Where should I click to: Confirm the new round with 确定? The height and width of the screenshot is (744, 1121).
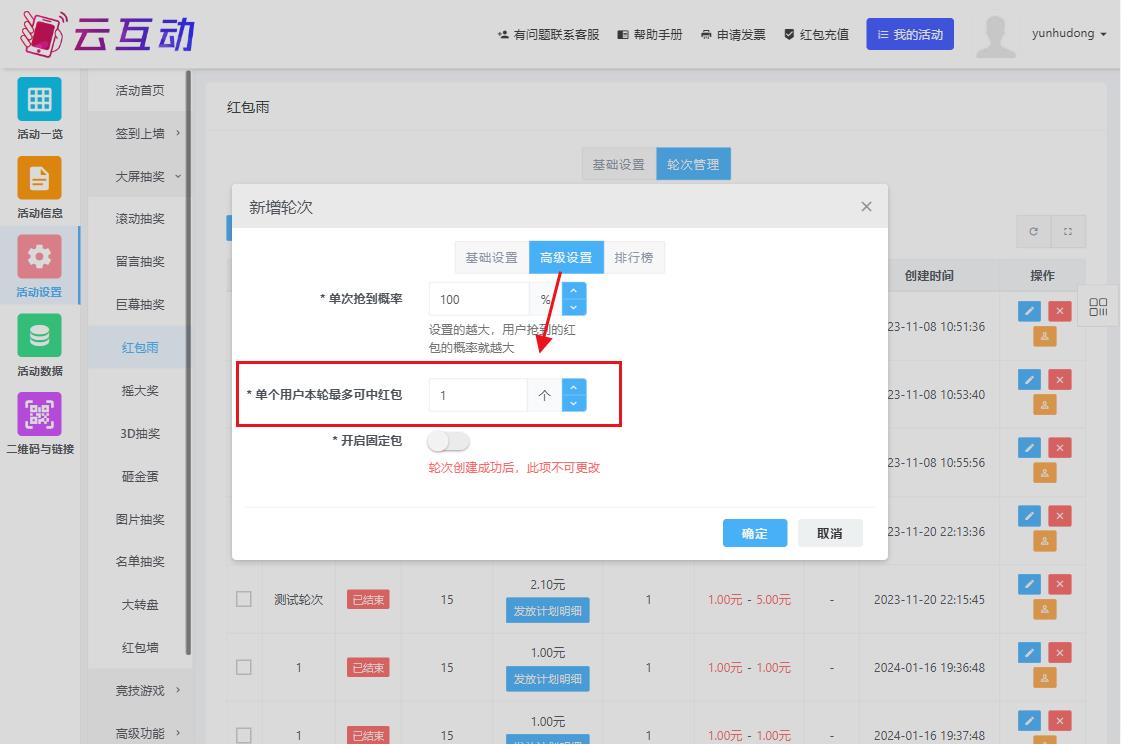click(x=755, y=533)
